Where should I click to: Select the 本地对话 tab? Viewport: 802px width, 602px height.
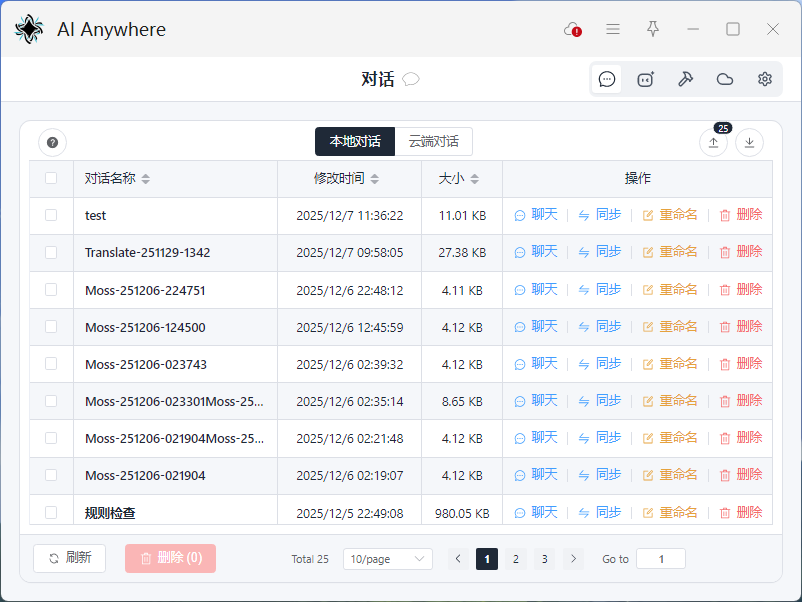(355, 142)
